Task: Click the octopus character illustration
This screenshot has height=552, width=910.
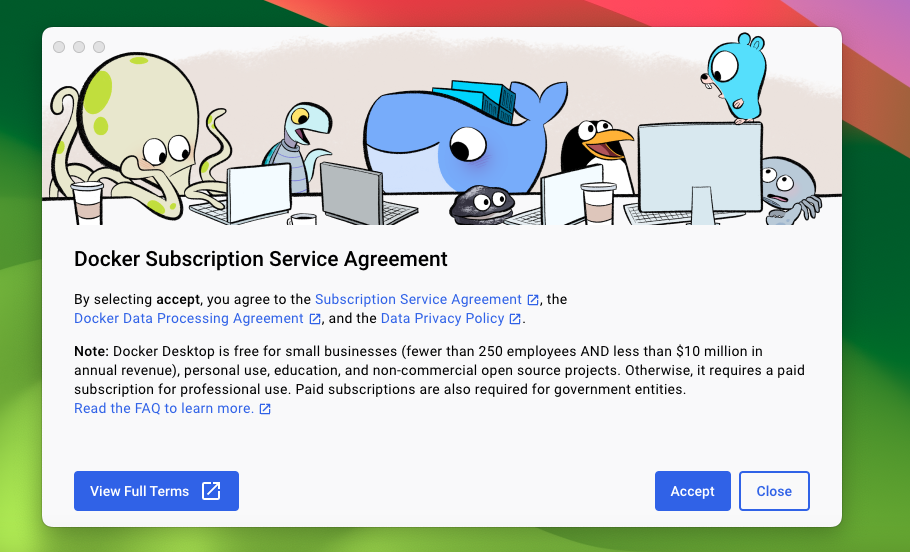Action: coord(139,134)
